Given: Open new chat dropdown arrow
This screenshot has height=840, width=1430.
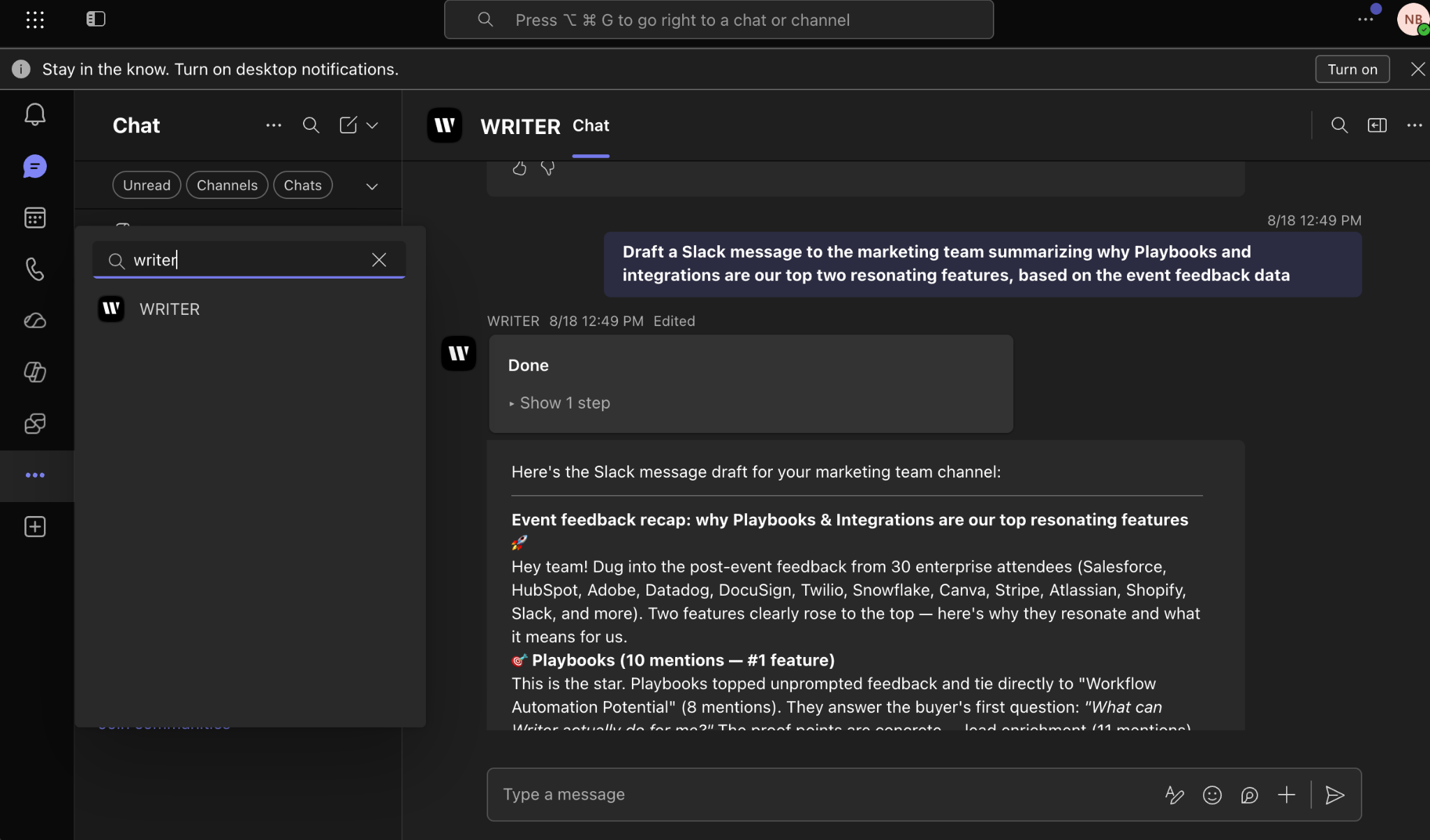Looking at the screenshot, I should [x=372, y=126].
